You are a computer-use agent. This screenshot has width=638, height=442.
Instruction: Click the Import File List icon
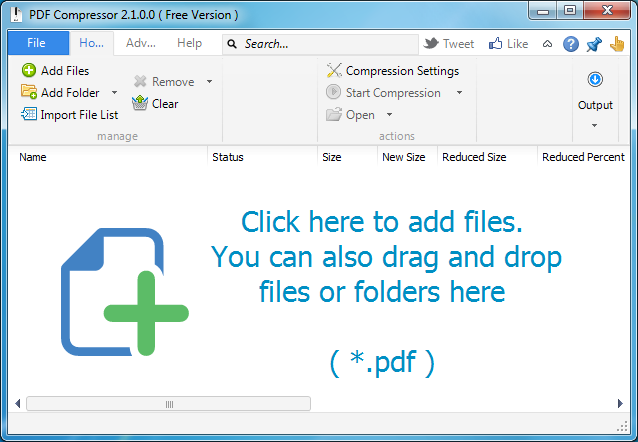29,114
